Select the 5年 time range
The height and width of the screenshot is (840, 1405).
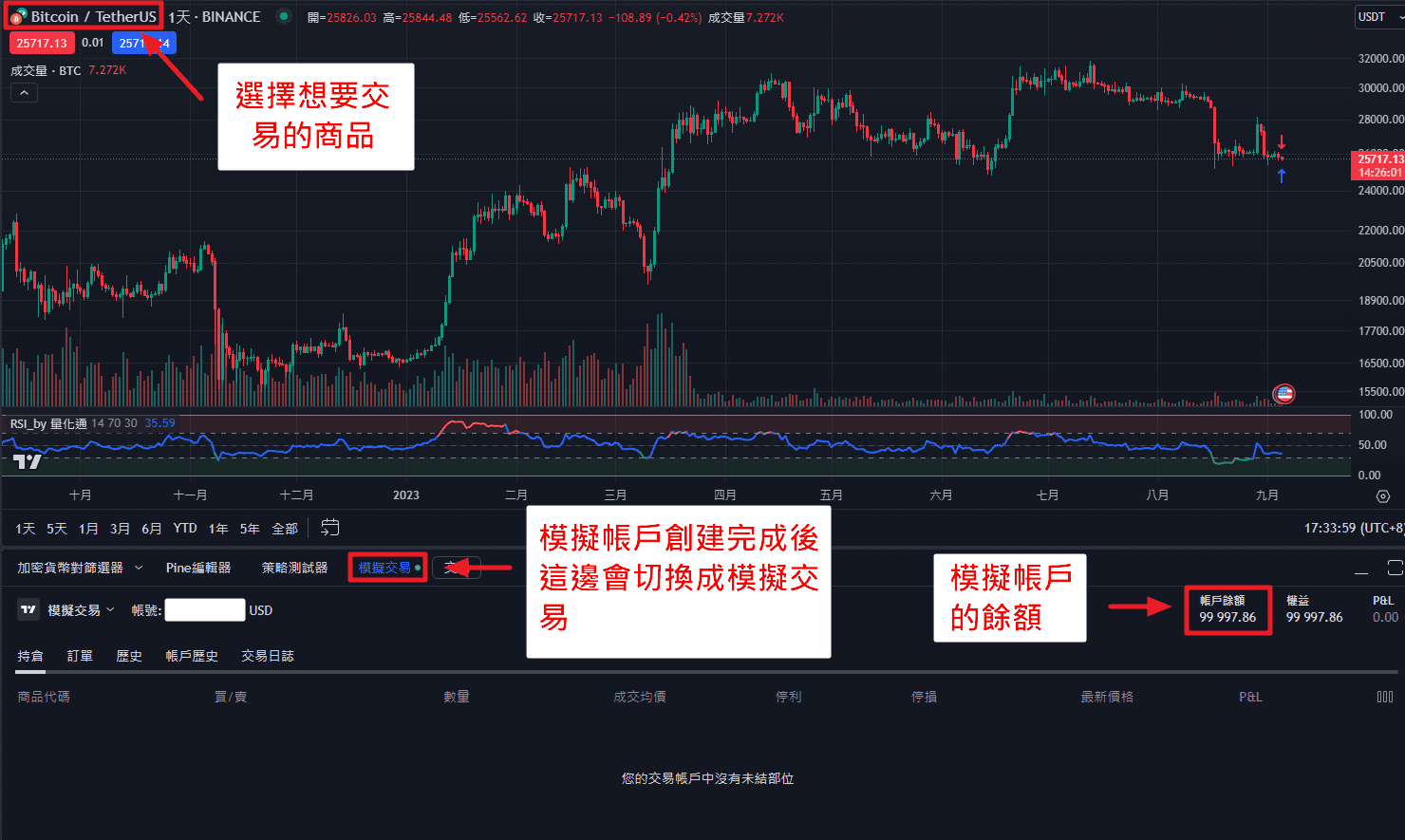[250, 529]
